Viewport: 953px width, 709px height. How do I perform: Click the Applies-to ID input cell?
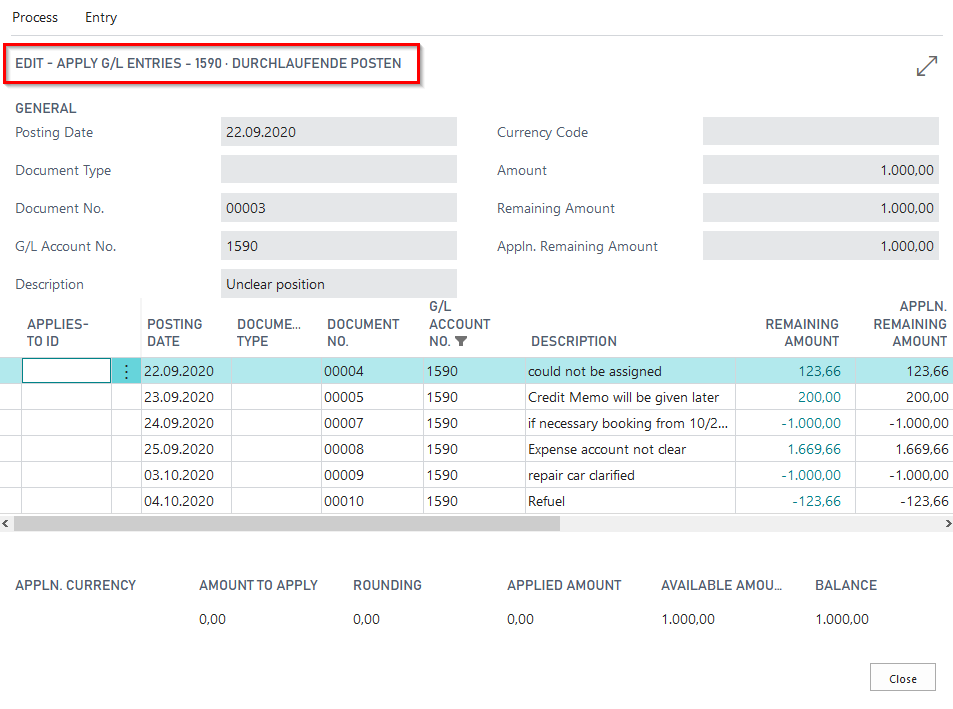(x=66, y=371)
